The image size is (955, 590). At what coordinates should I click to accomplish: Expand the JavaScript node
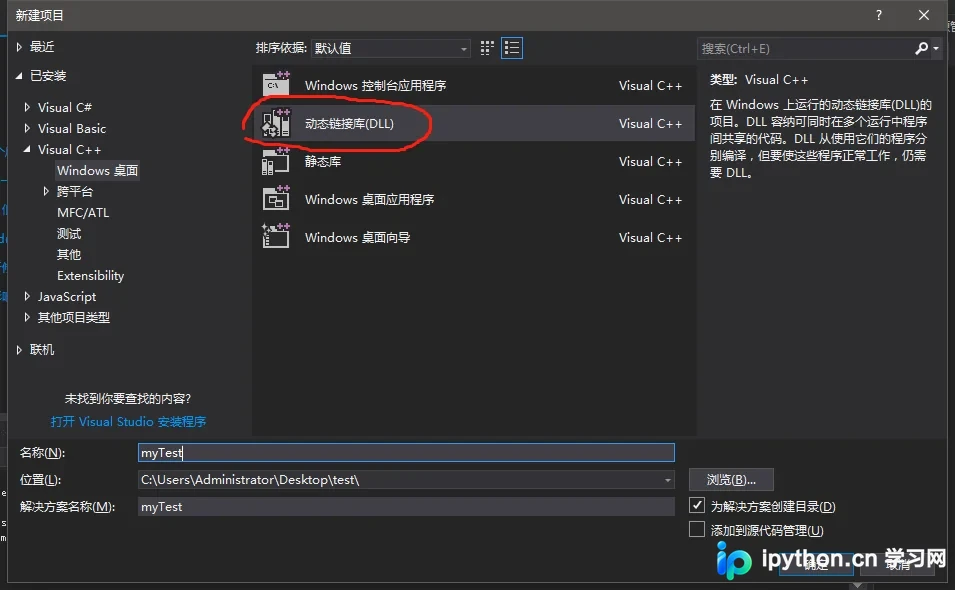pos(27,297)
